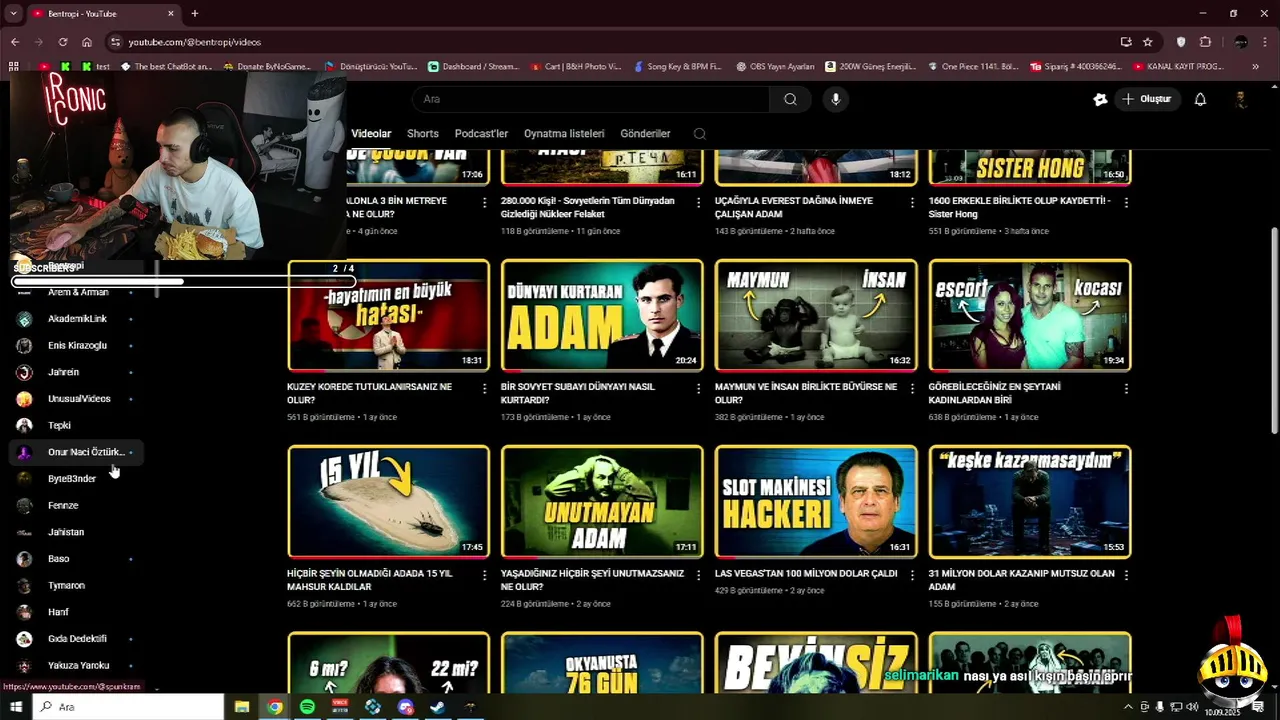
Task: Open a new Chrome tab
Action: (195, 13)
